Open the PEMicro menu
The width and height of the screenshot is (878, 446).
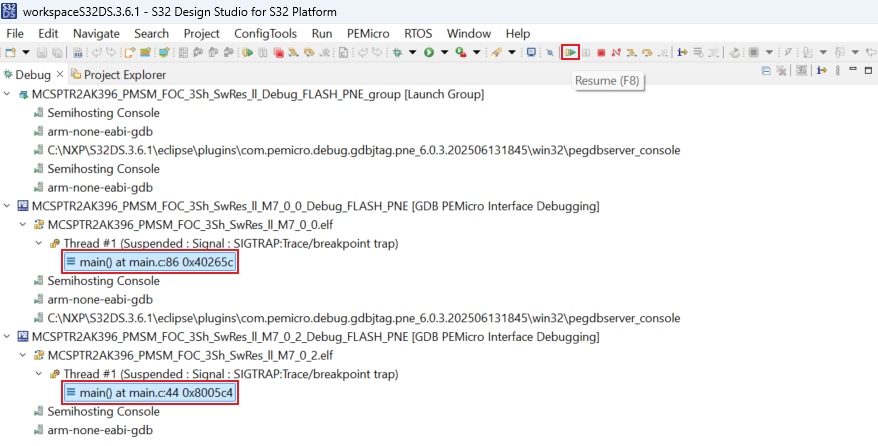click(368, 33)
